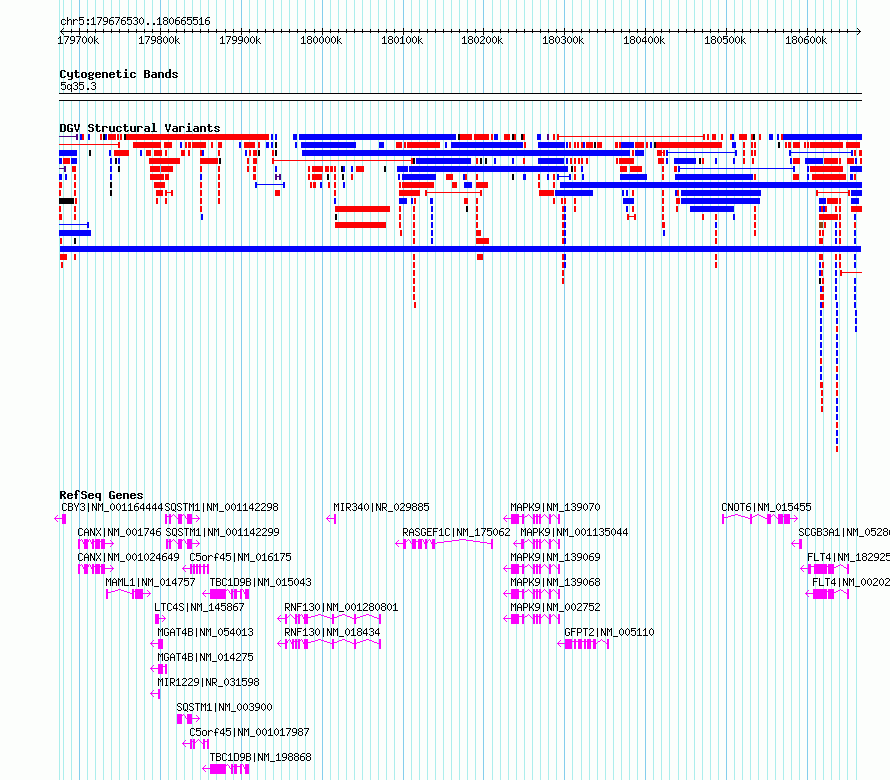Click the MAML1 gene model glyph
This screenshot has width=890, height=780.
click(x=128, y=594)
